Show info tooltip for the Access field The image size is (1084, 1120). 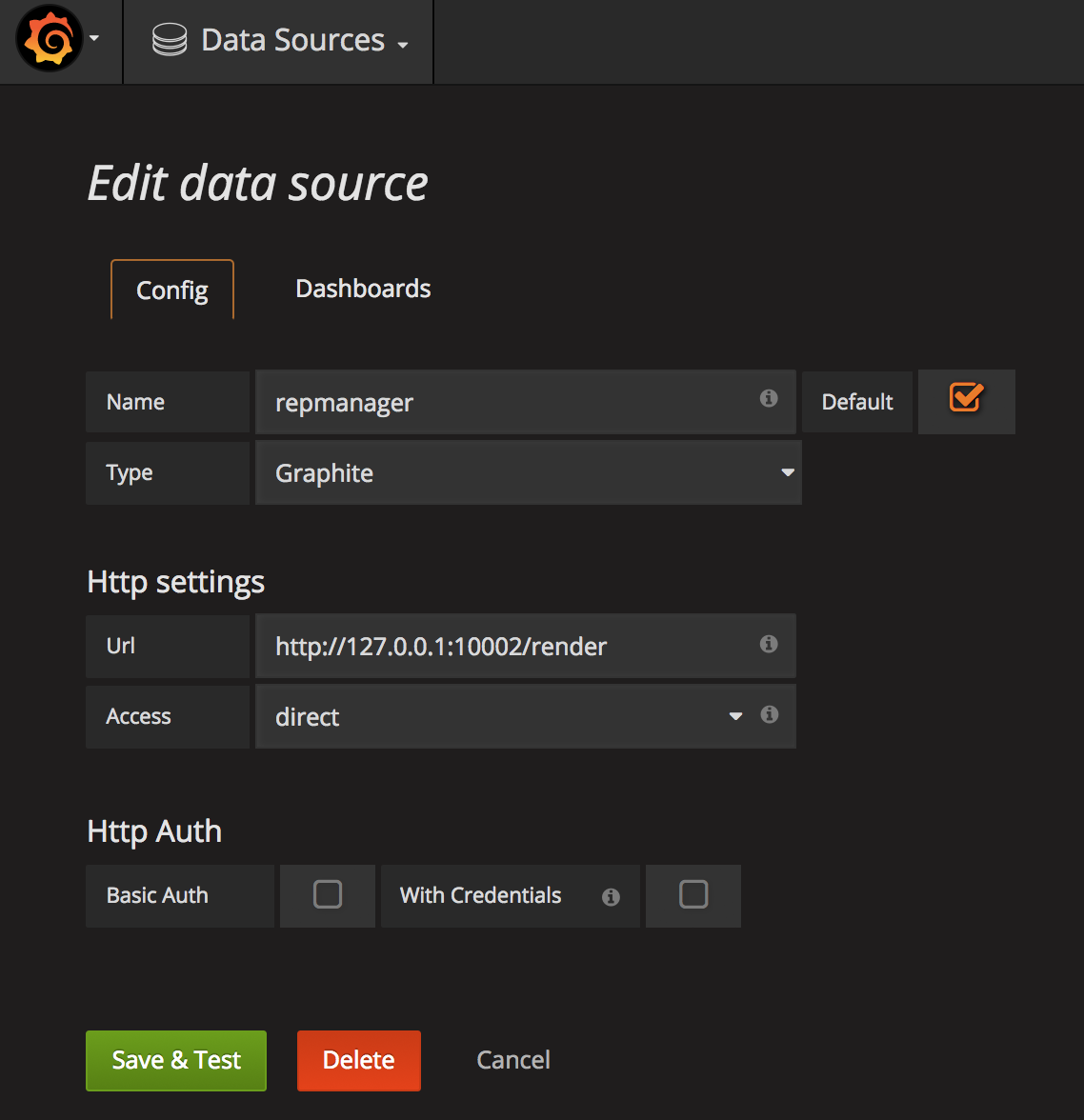tap(770, 714)
